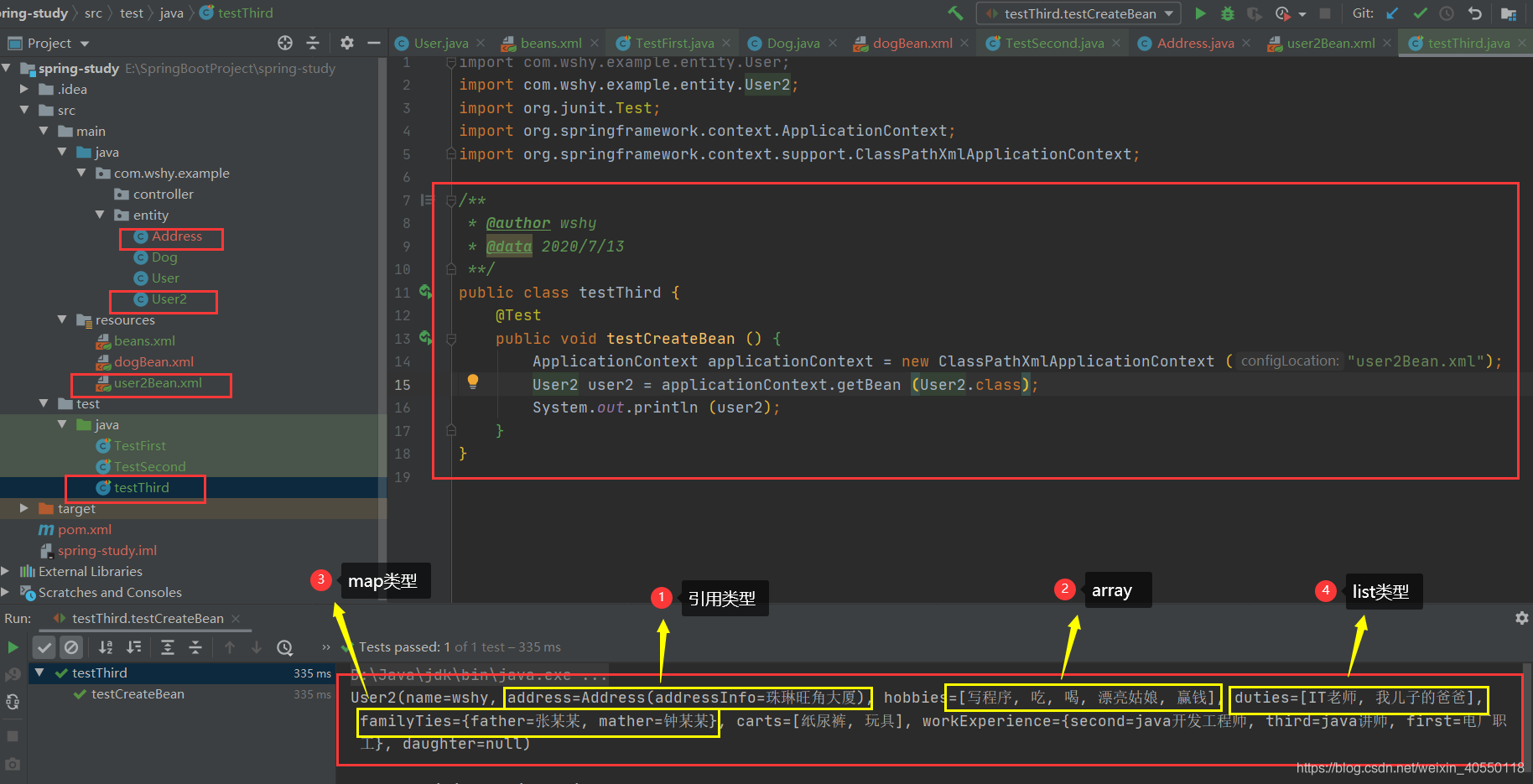Collapse the entity package
Image resolution: width=1533 pixels, height=784 pixels.
[x=100, y=215]
